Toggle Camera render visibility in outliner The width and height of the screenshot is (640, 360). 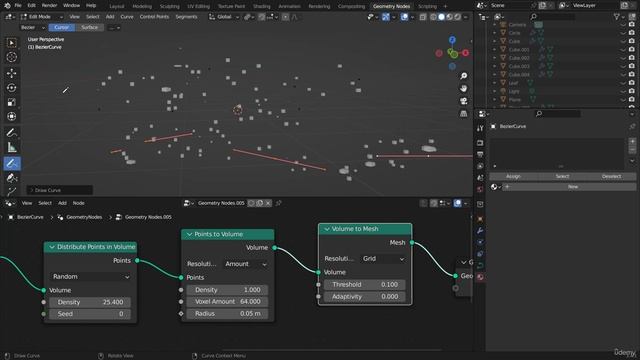click(x=632, y=24)
